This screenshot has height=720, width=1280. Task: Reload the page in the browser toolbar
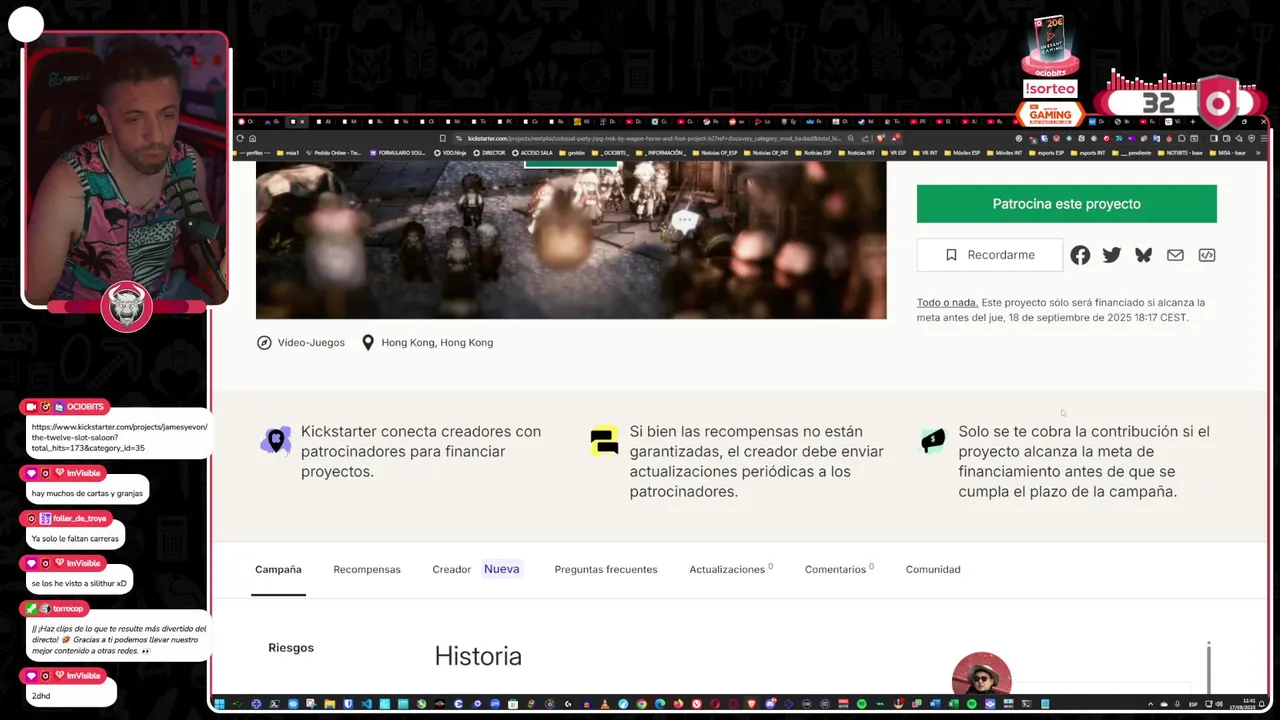pos(240,138)
